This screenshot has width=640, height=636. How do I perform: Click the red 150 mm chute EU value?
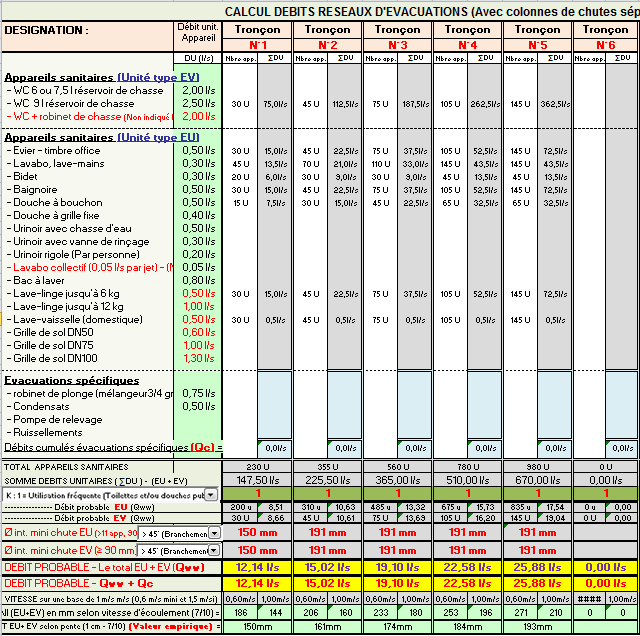(257, 534)
